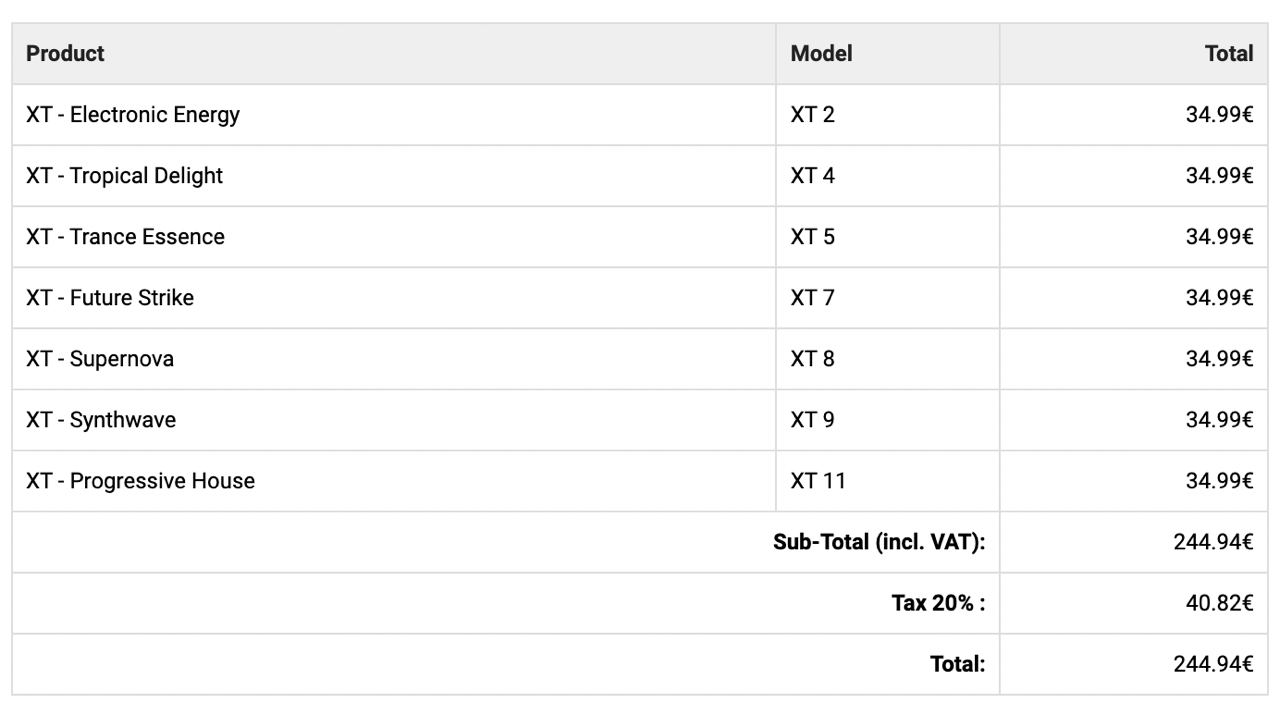The image size is (1280, 716).
Task: Click the Sub-Total (incl. VAT) label
Action: (x=879, y=542)
